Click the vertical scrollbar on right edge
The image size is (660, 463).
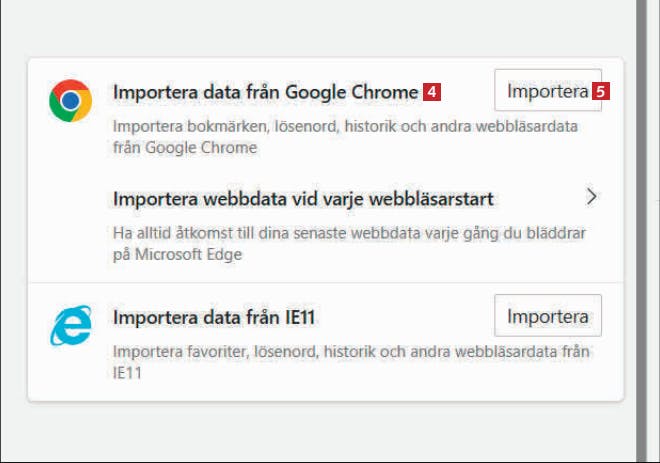coord(641,231)
